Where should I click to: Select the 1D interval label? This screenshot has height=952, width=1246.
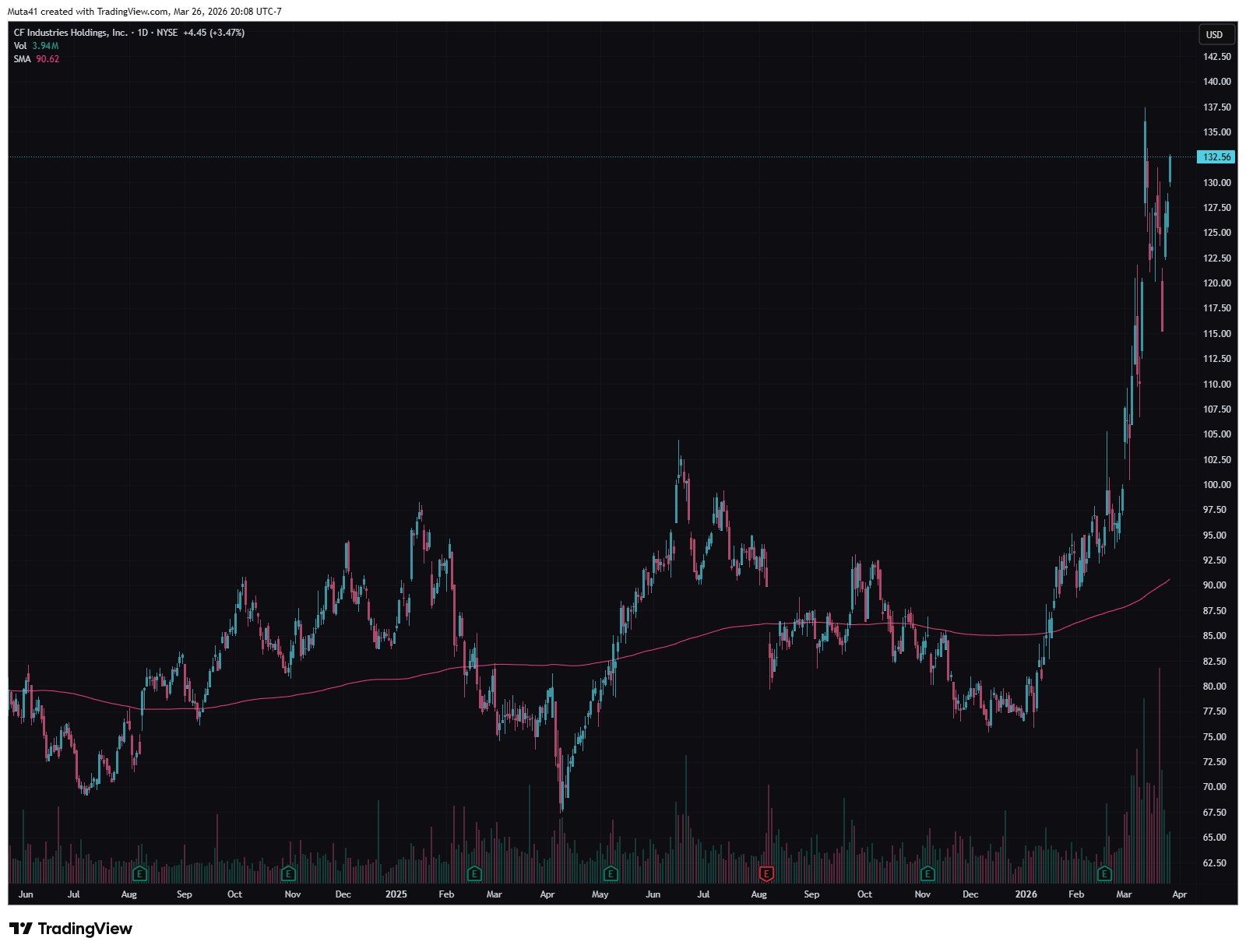(x=143, y=33)
